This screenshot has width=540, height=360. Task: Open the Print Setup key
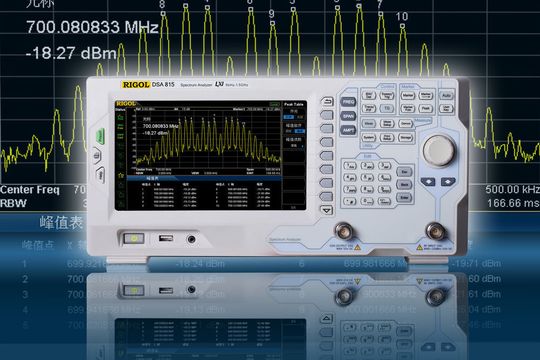tap(387, 137)
